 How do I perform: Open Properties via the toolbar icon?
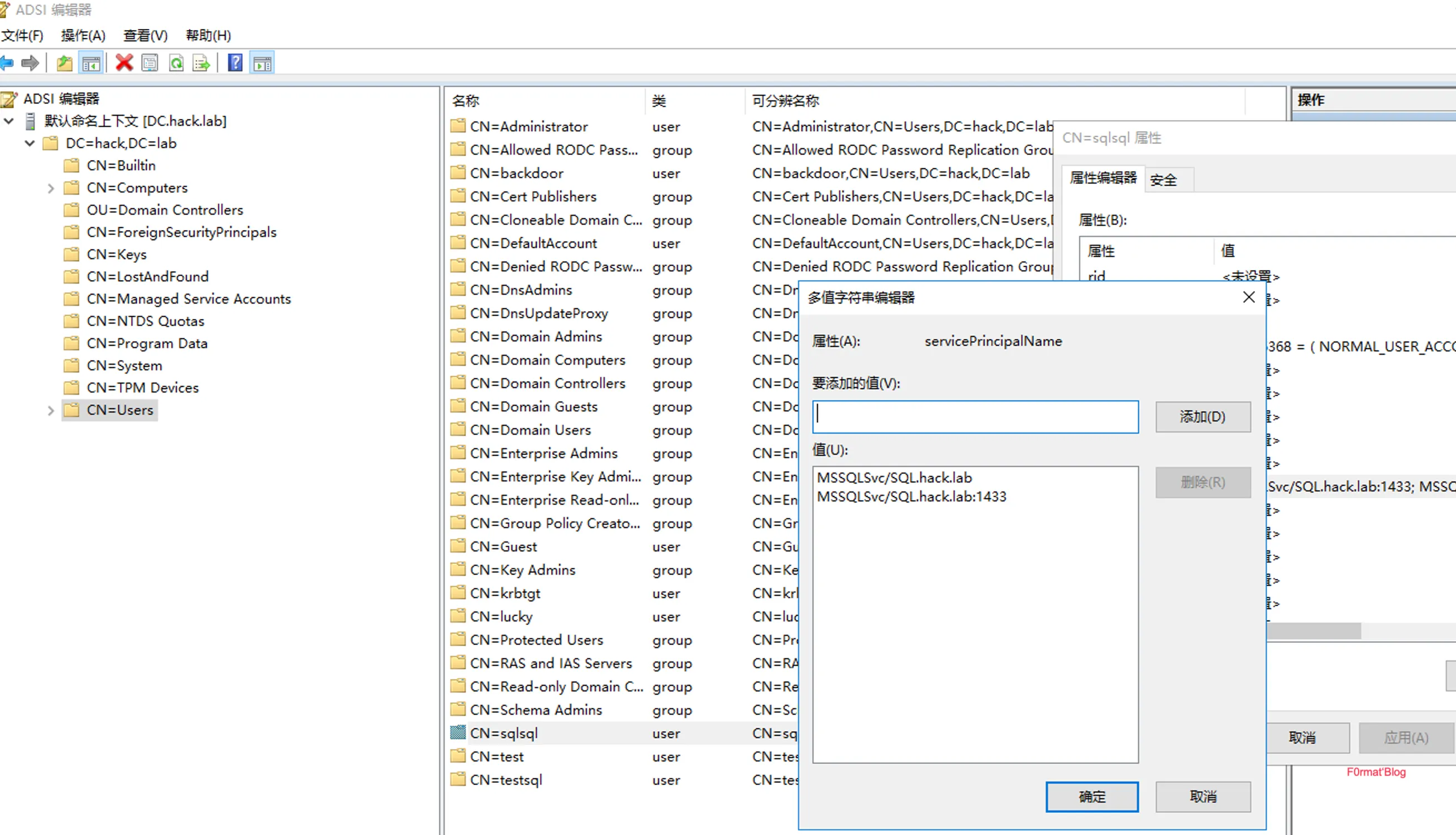coord(149,63)
